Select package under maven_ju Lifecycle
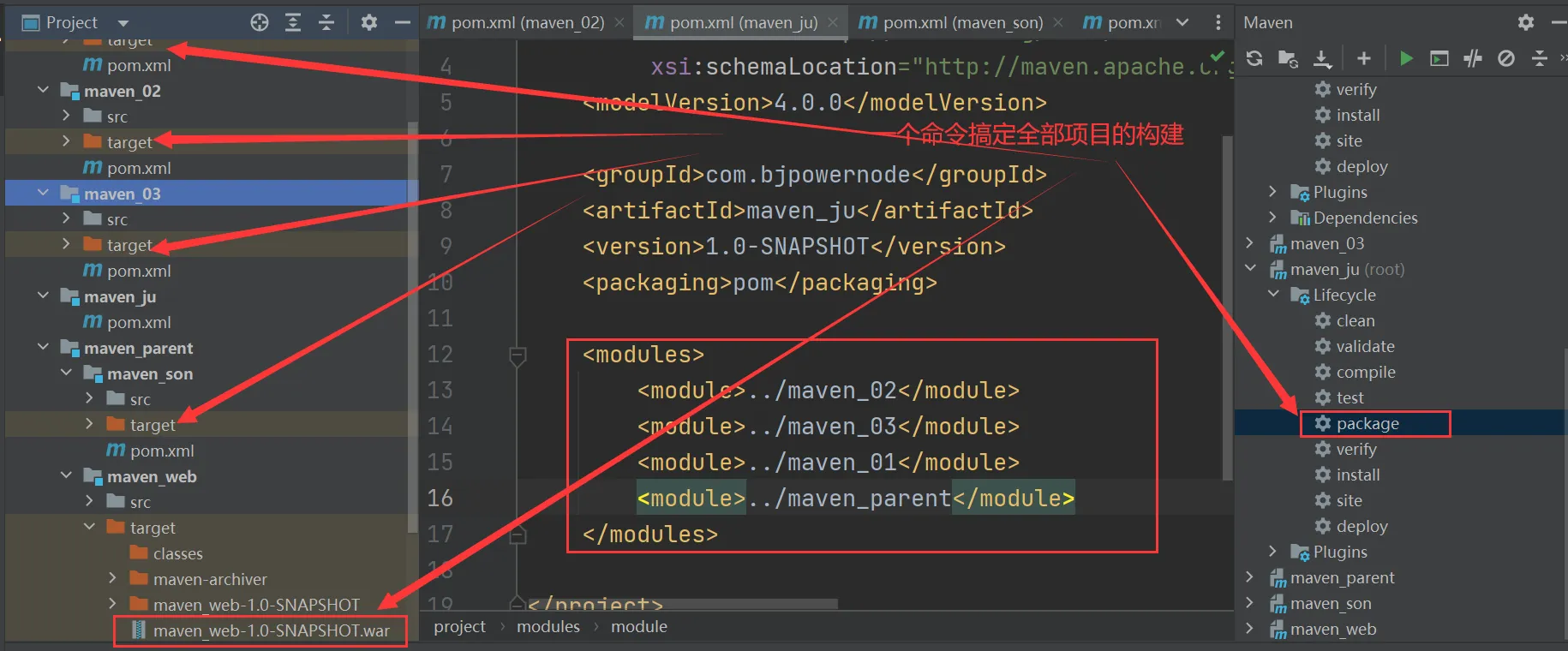The width and height of the screenshot is (1568, 651). (x=1368, y=423)
